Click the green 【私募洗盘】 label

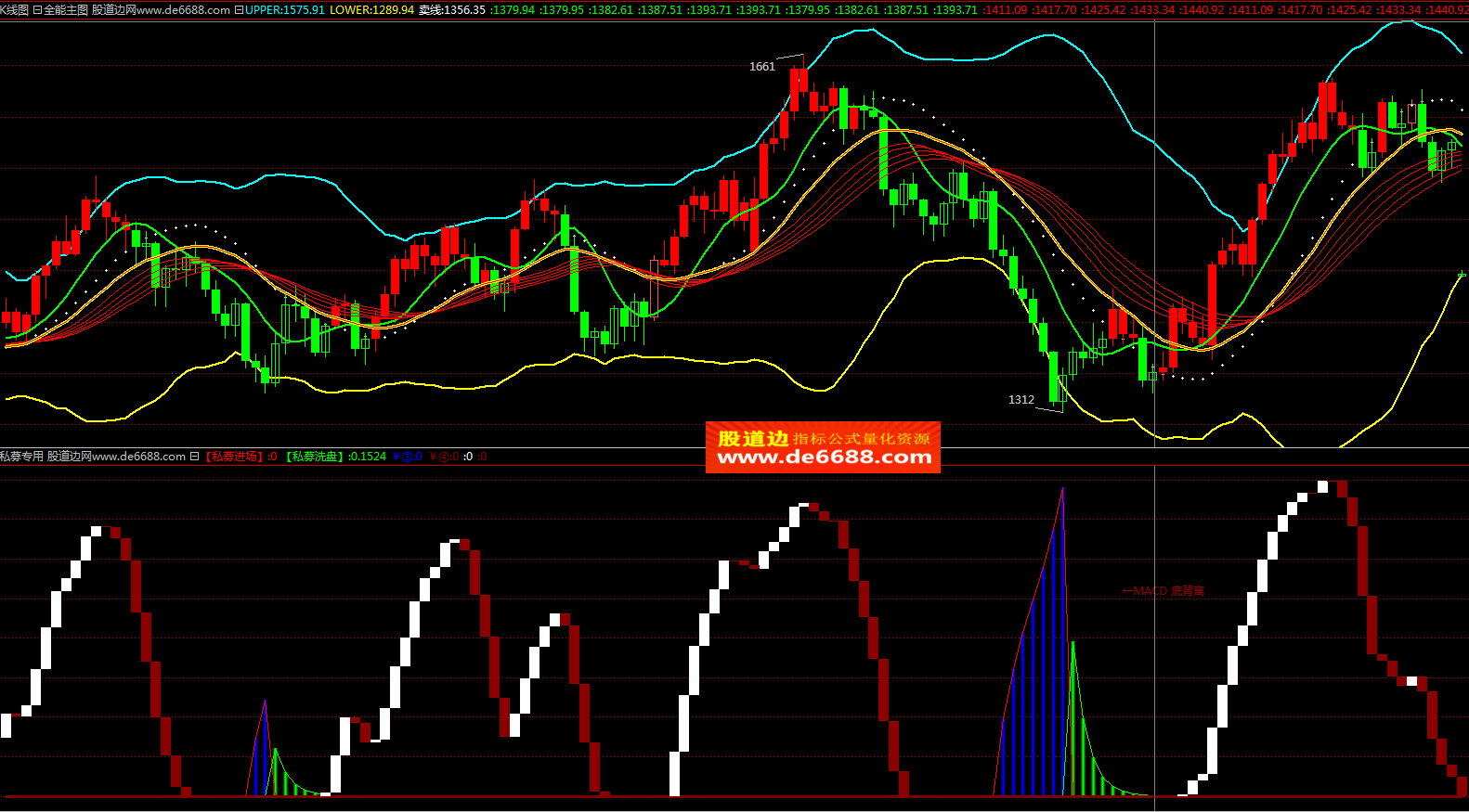pos(315,457)
